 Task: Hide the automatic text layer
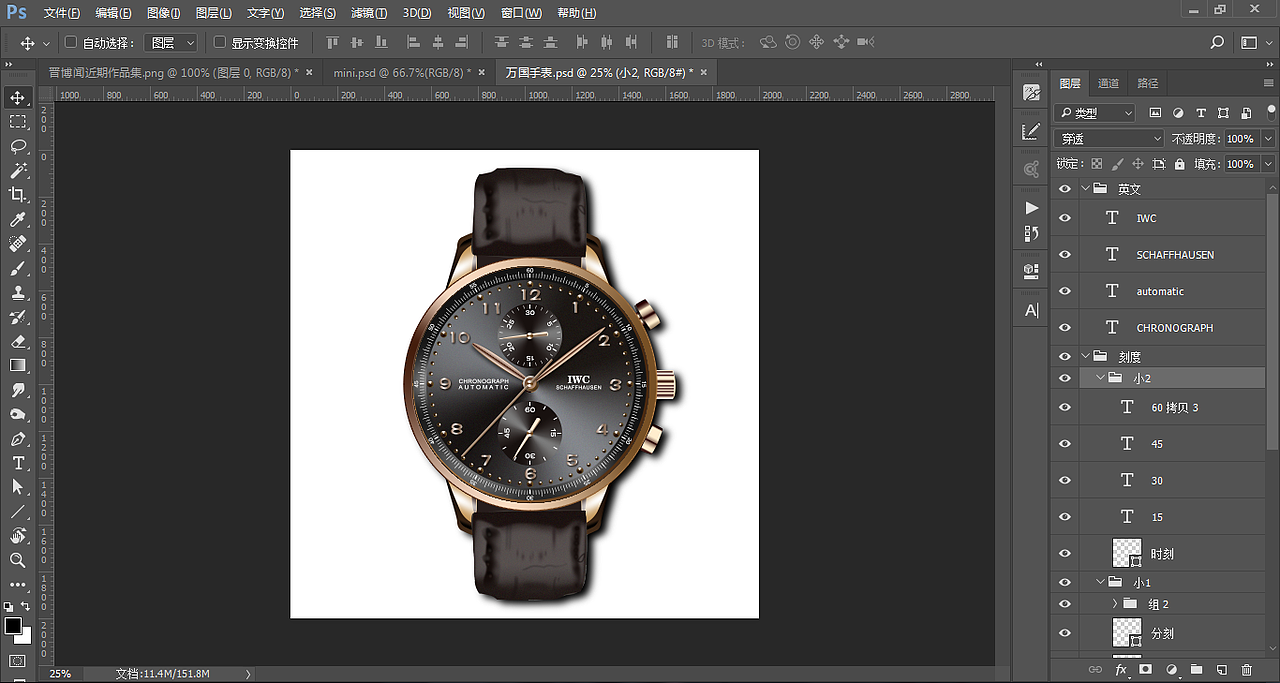(x=1065, y=291)
